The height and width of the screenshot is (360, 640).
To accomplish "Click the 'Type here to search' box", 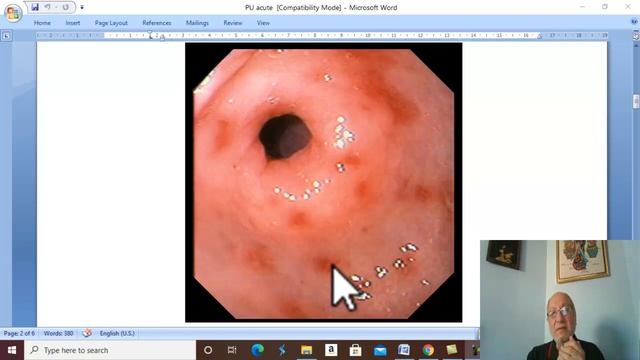I will coord(110,350).
